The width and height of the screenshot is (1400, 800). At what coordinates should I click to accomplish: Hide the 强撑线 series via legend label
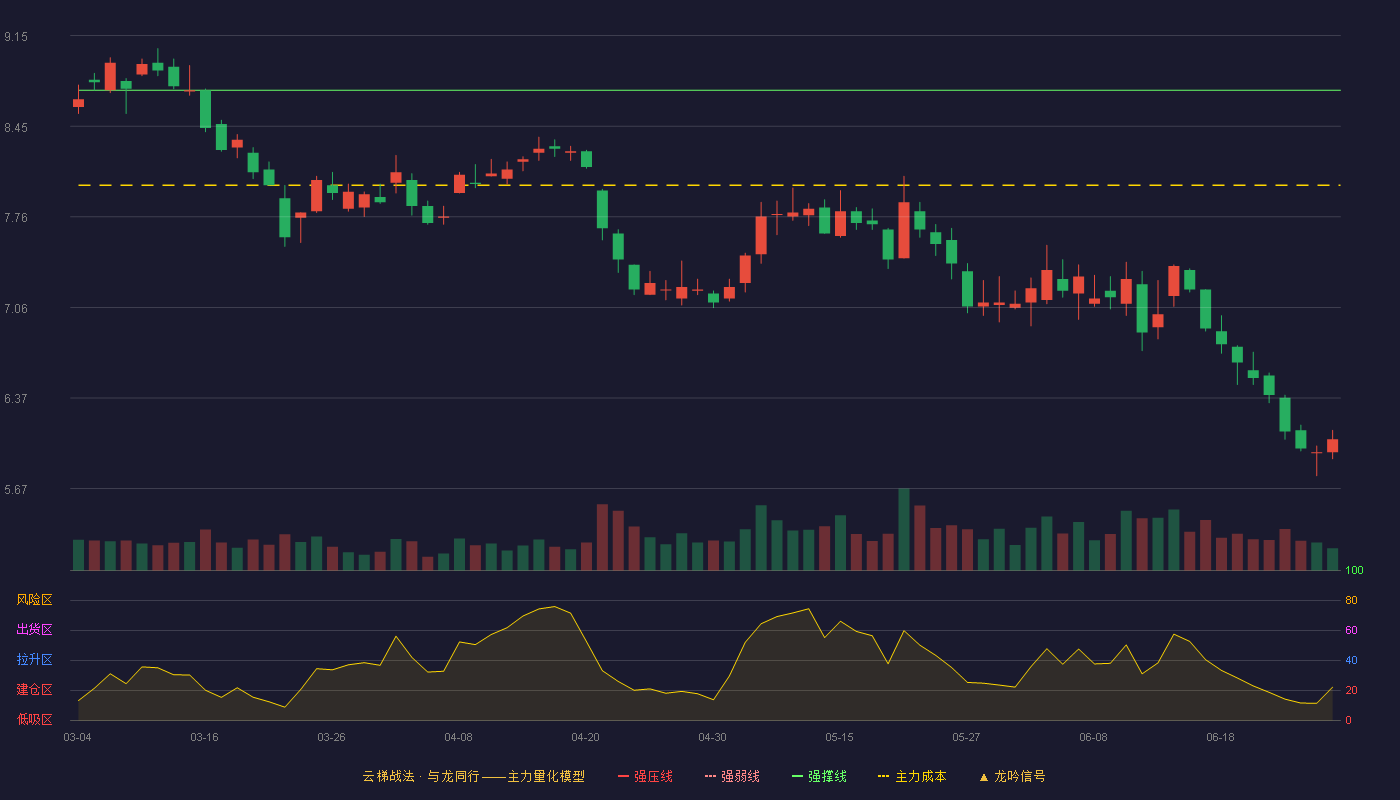pos(827,776)
